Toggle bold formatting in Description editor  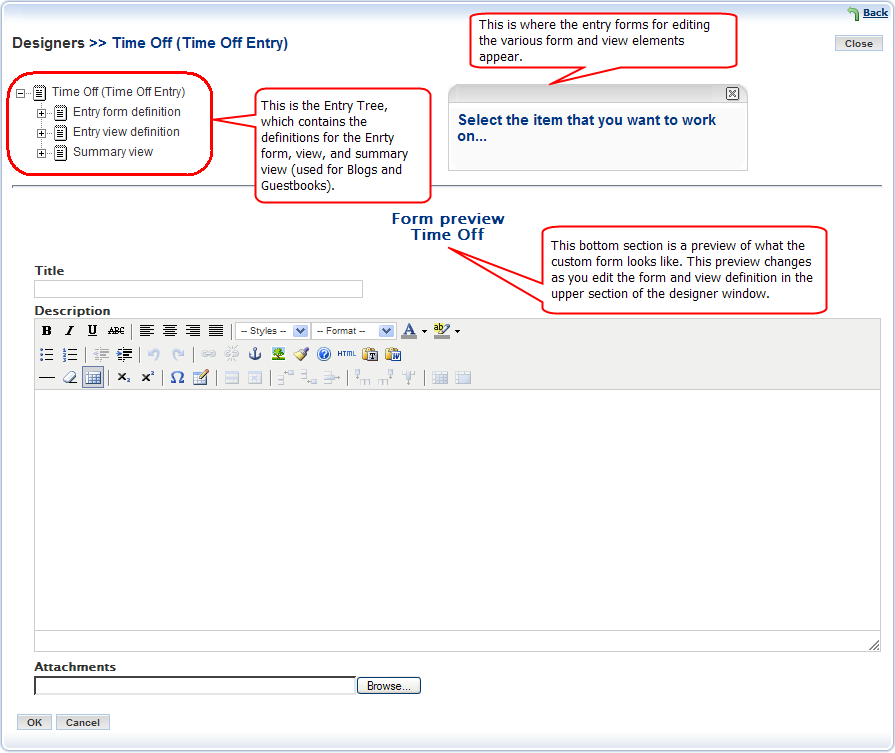(47, 331)
